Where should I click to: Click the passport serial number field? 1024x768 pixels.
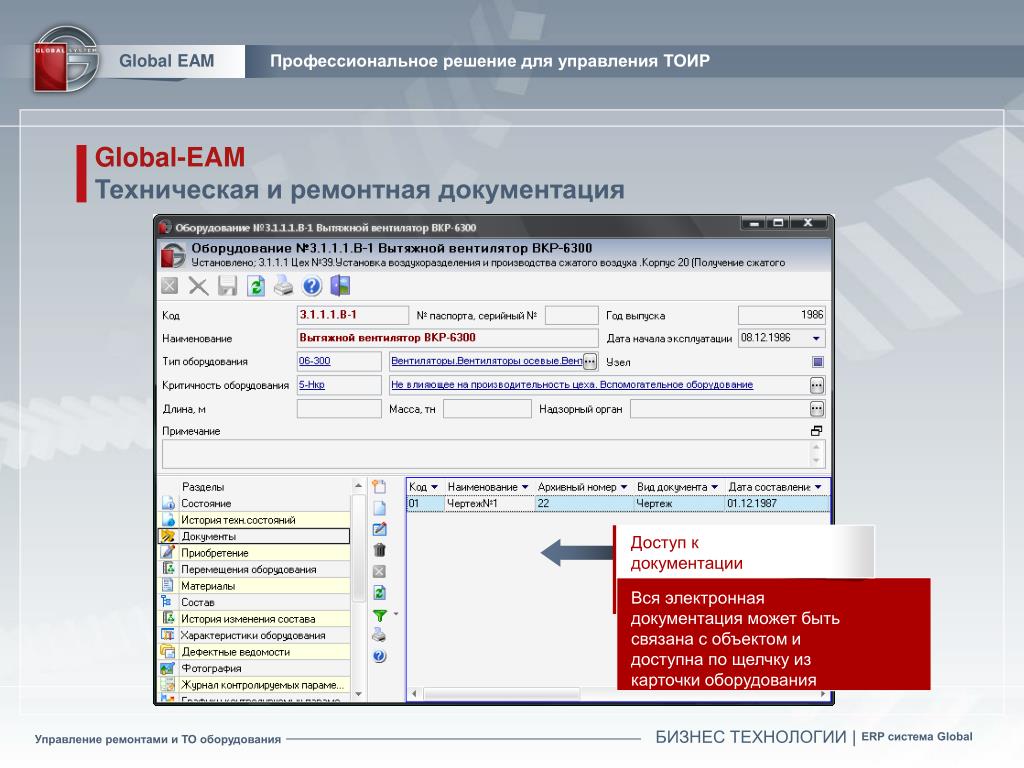(x=571, y=315)
